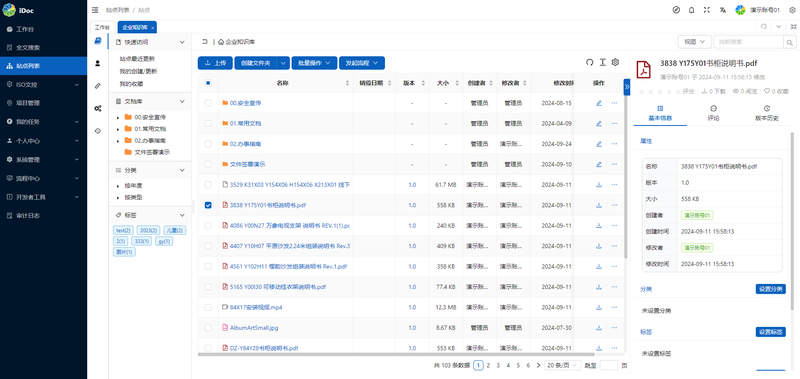The height and width of the screenshot is (379, 800).
Task: Open more options for 01.常用文档 row
Action: [x=614, y=123]
